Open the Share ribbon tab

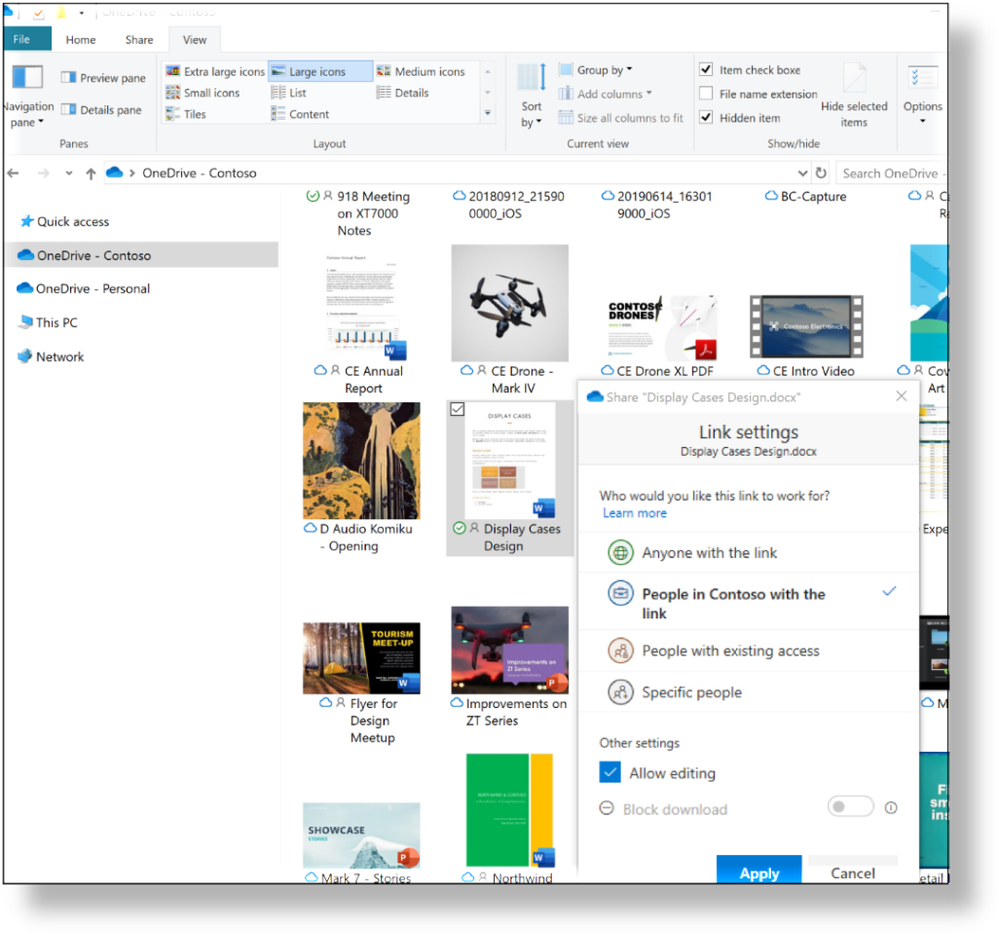[139, 40]
